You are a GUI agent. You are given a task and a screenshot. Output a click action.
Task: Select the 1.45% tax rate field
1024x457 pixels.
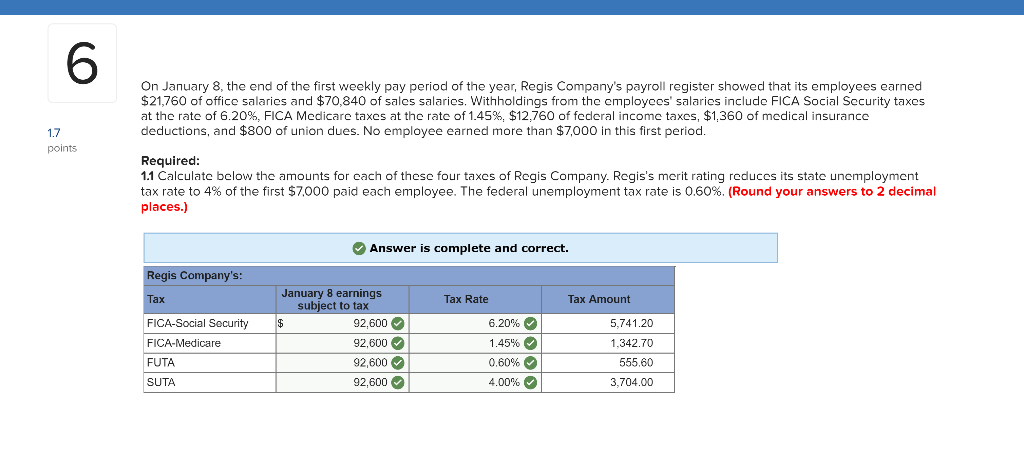tap(475, 343)
